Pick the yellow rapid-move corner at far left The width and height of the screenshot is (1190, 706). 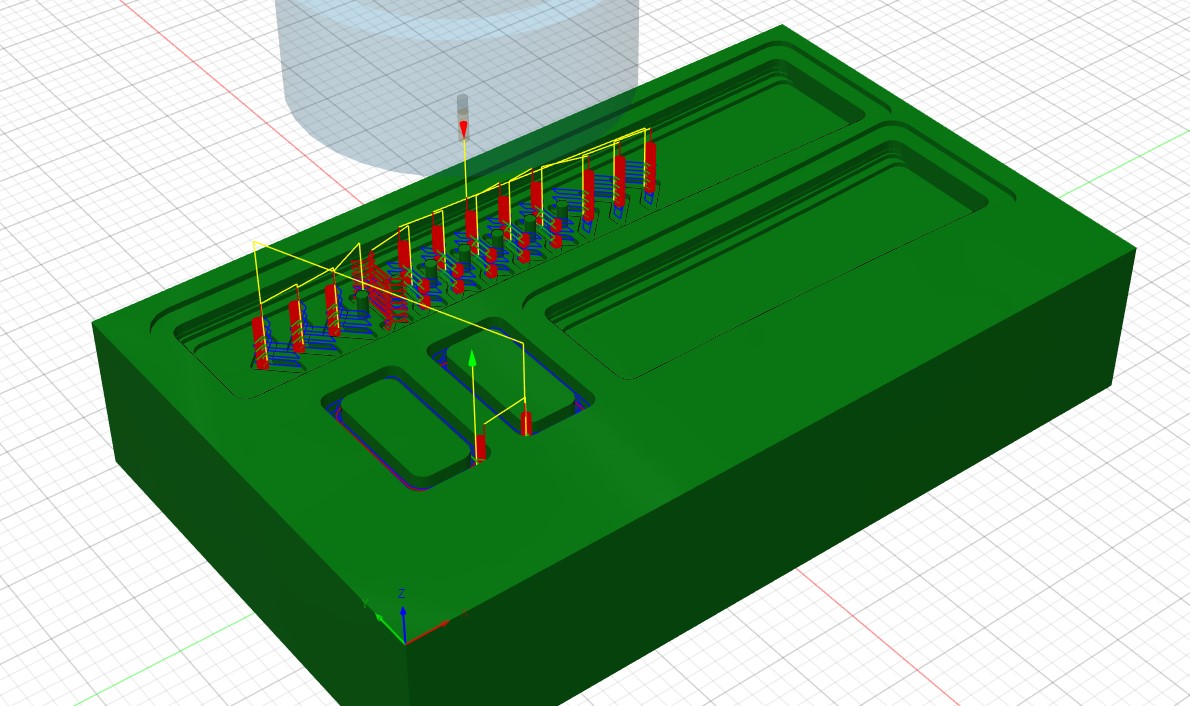click(256, 243)
